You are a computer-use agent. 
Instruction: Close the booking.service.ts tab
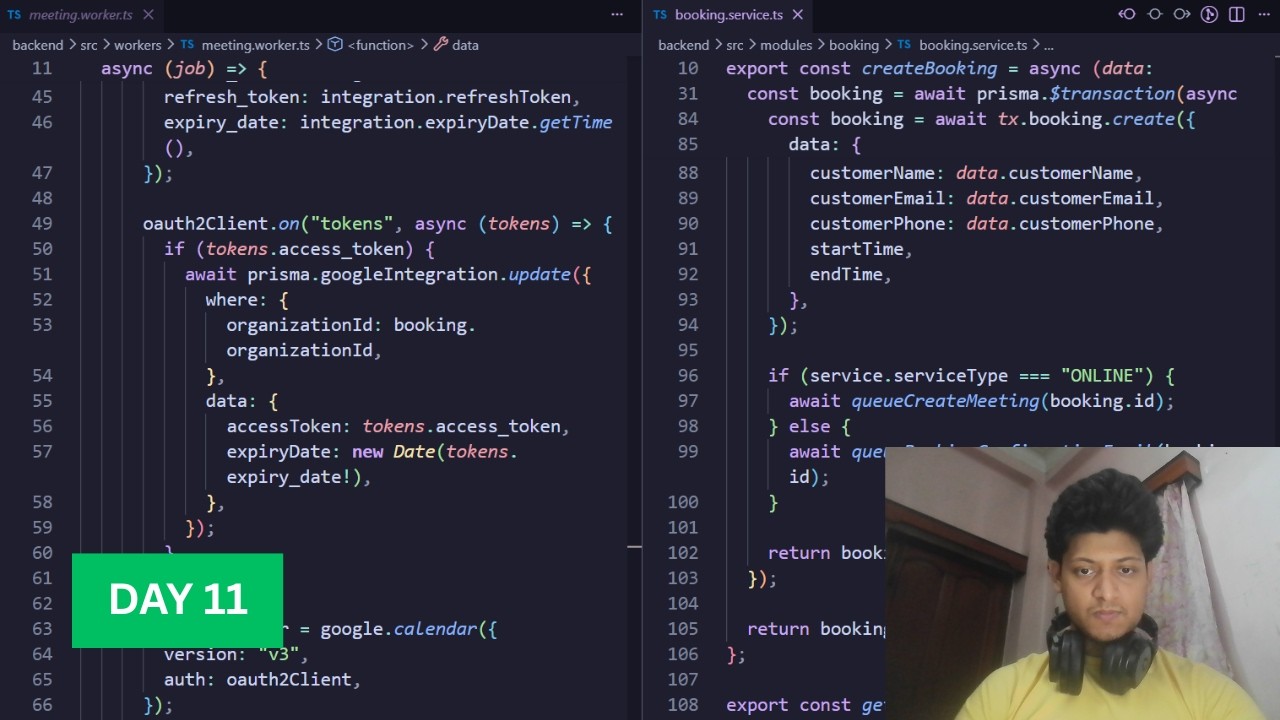tap(797, 15)
